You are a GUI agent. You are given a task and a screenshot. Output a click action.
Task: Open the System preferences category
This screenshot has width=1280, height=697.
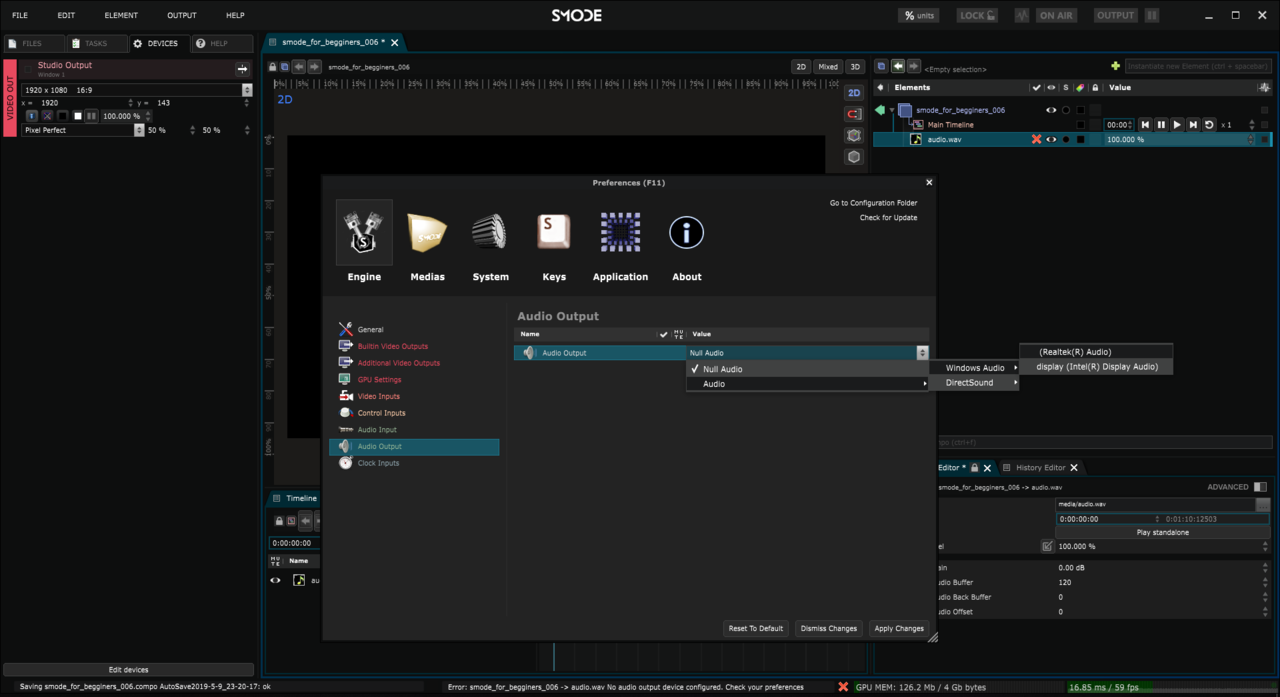[490, 242]
